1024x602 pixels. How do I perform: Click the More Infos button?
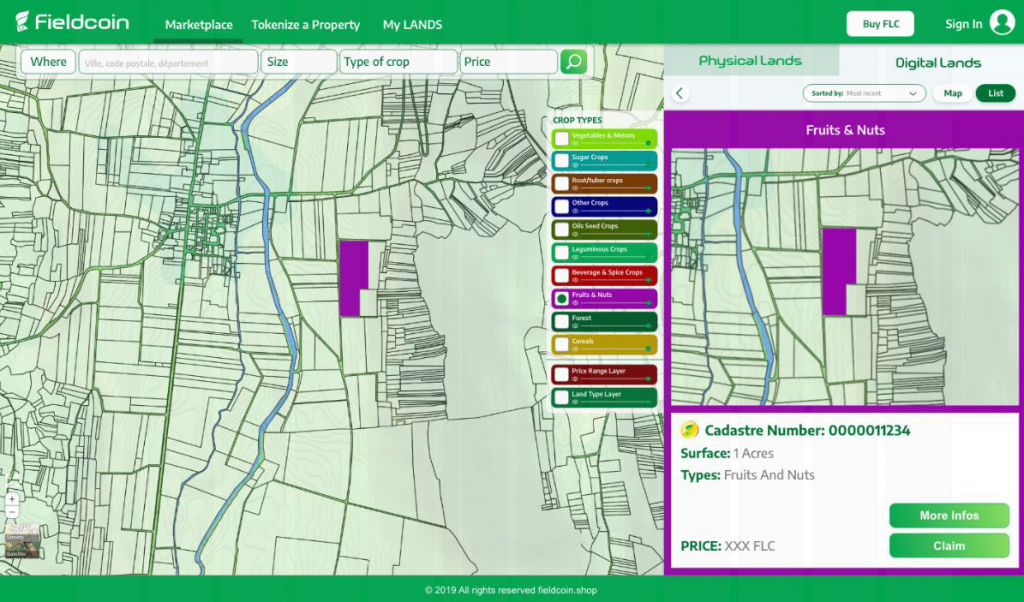point(949,515)
